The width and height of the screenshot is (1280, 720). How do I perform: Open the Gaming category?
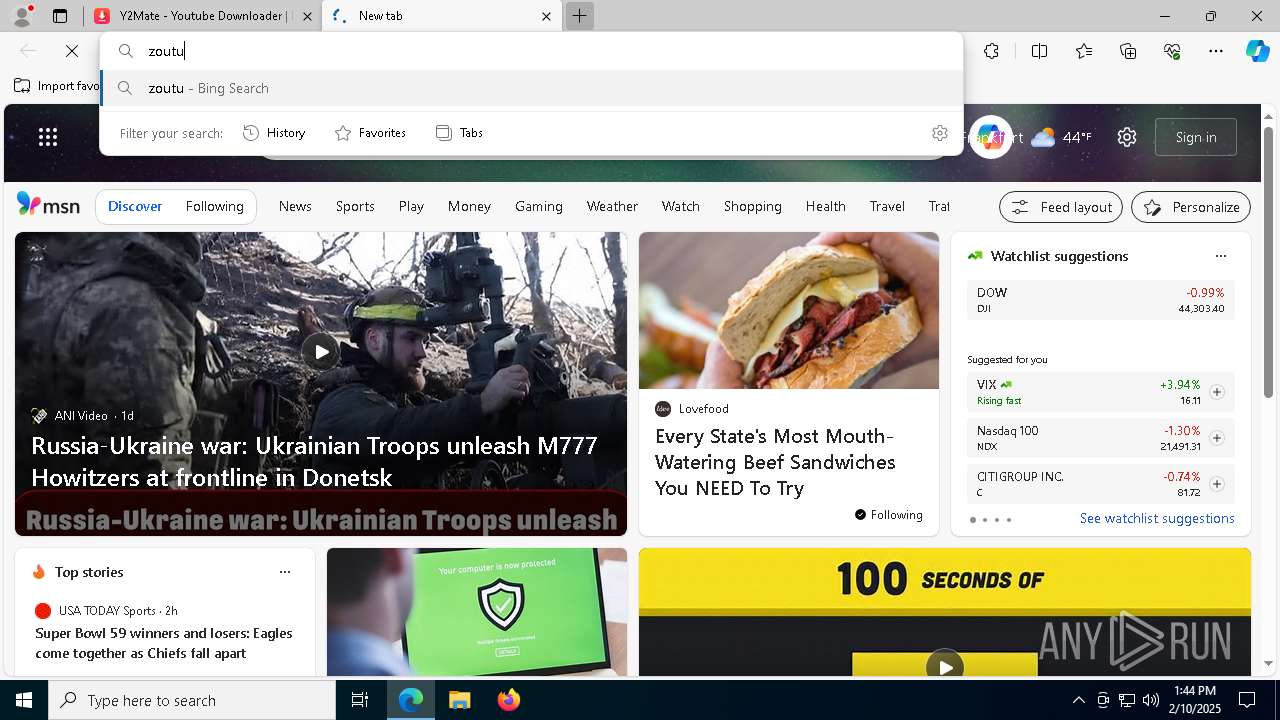[539, 206]
